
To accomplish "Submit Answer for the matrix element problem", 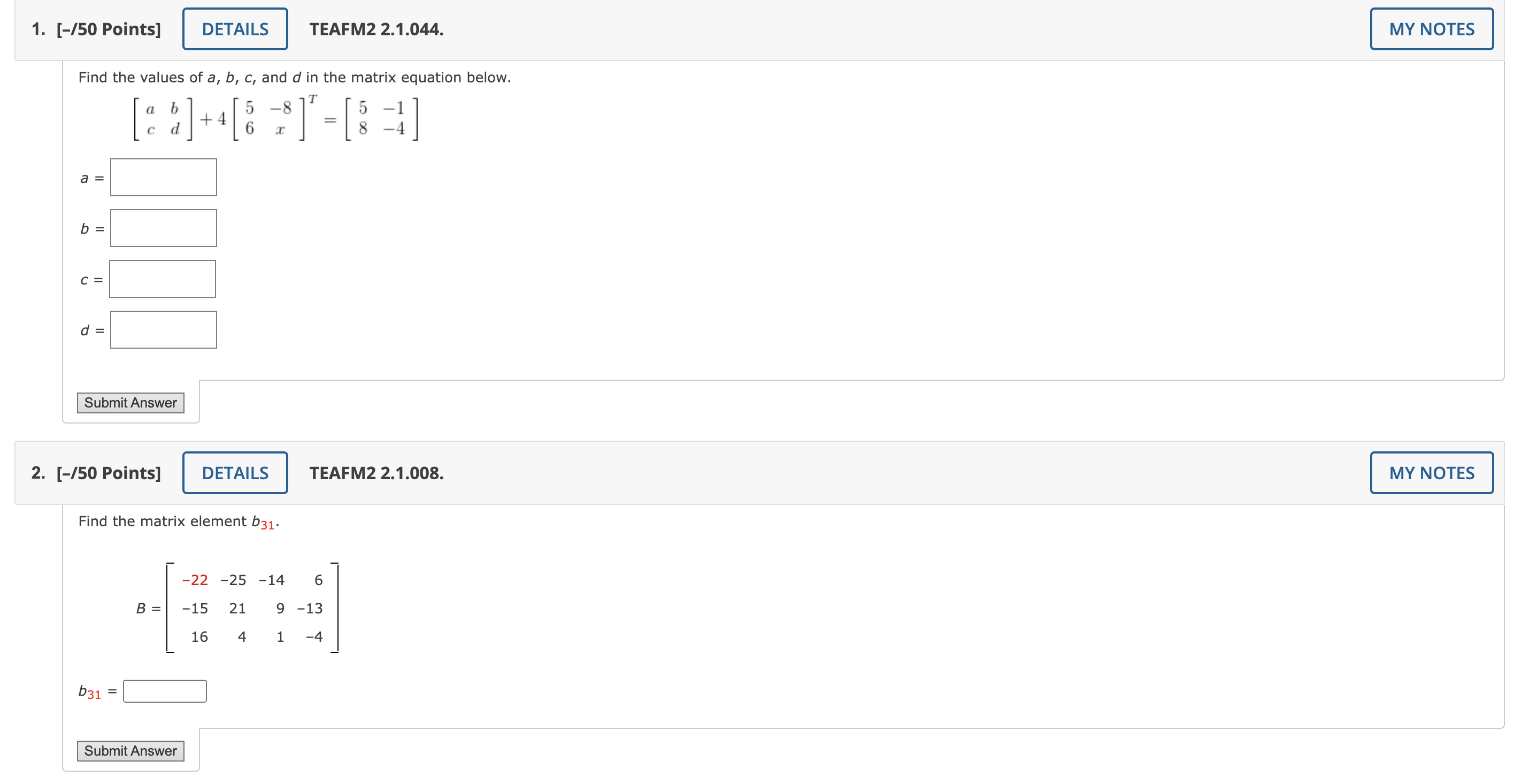I will 130,750.
